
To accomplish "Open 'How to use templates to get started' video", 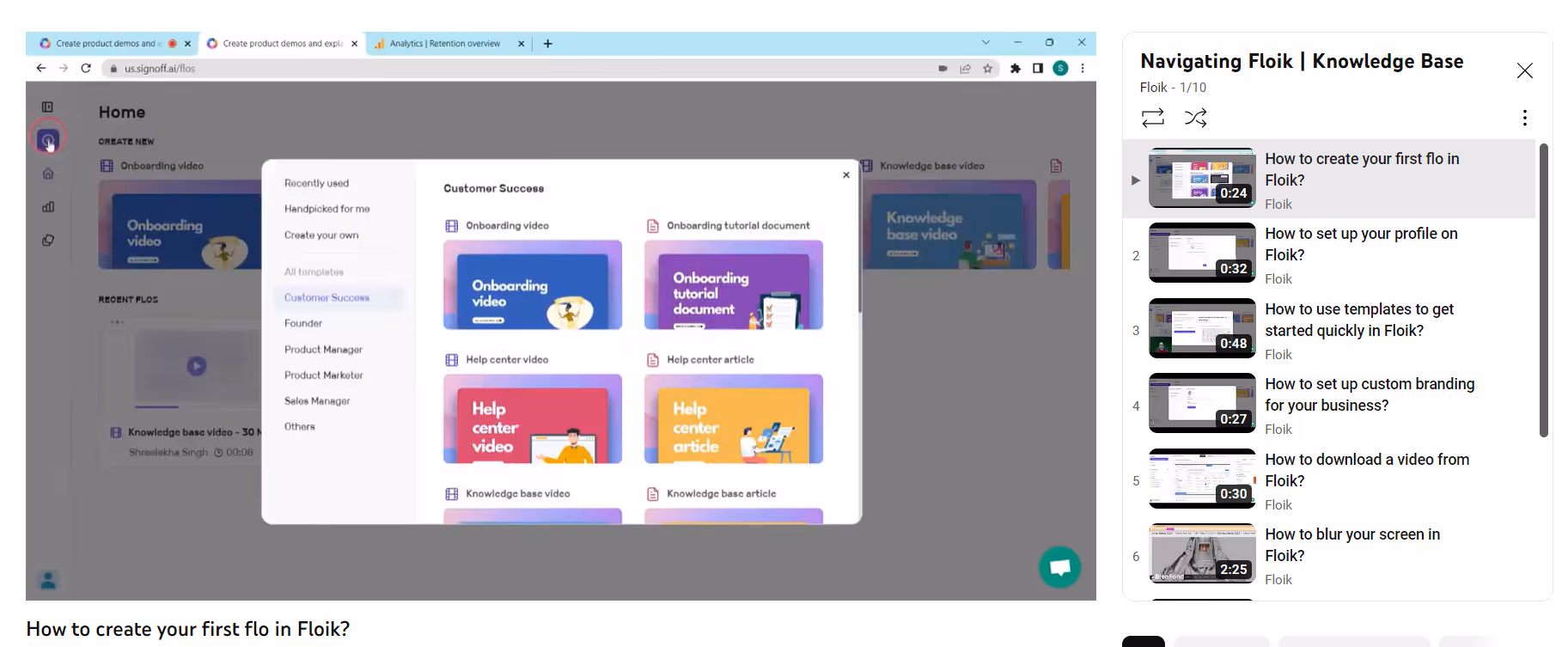I will click(x=1359, y=320).
